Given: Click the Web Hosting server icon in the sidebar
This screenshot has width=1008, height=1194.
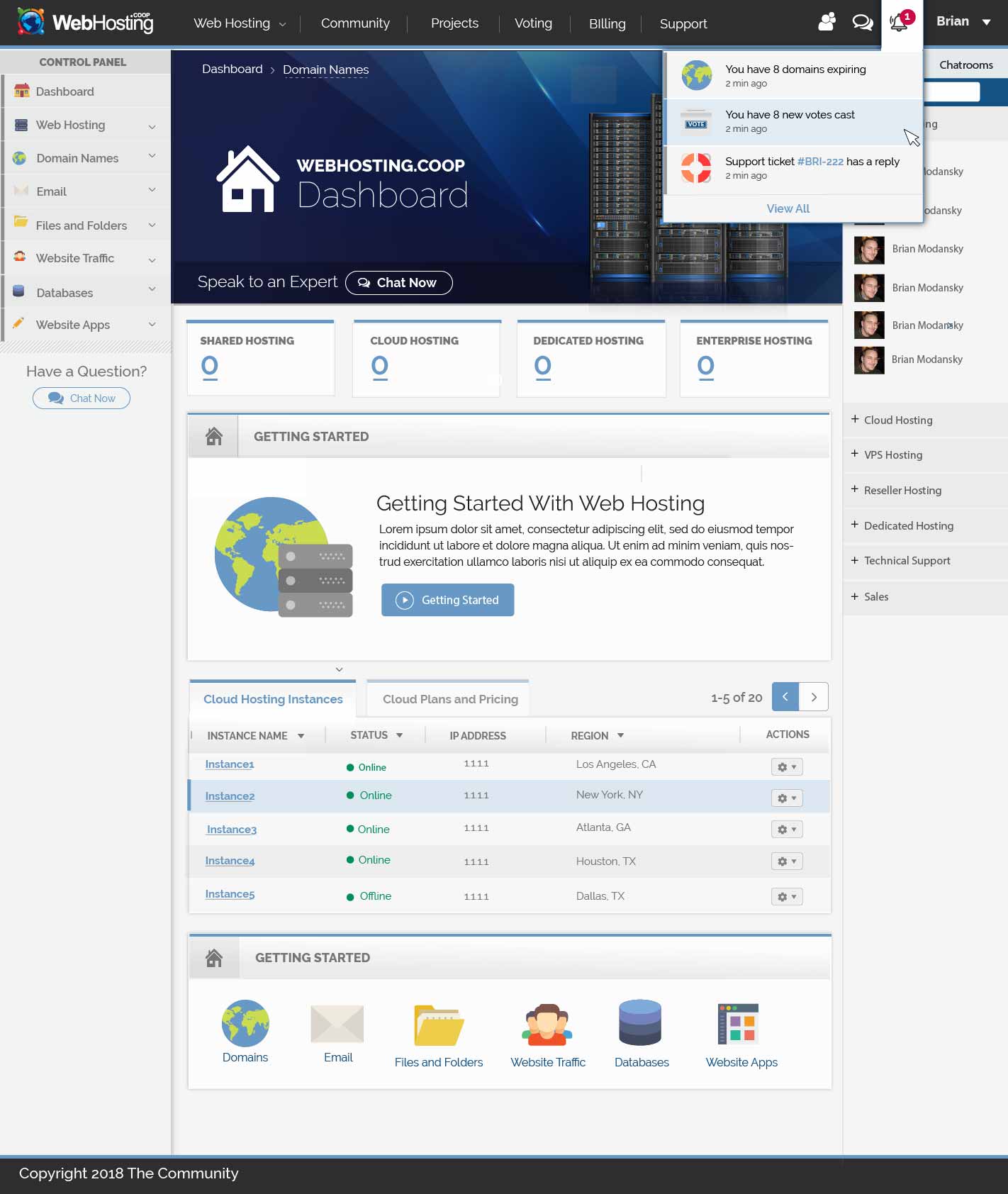Looking at the screenshot, I should pos(21,125).
